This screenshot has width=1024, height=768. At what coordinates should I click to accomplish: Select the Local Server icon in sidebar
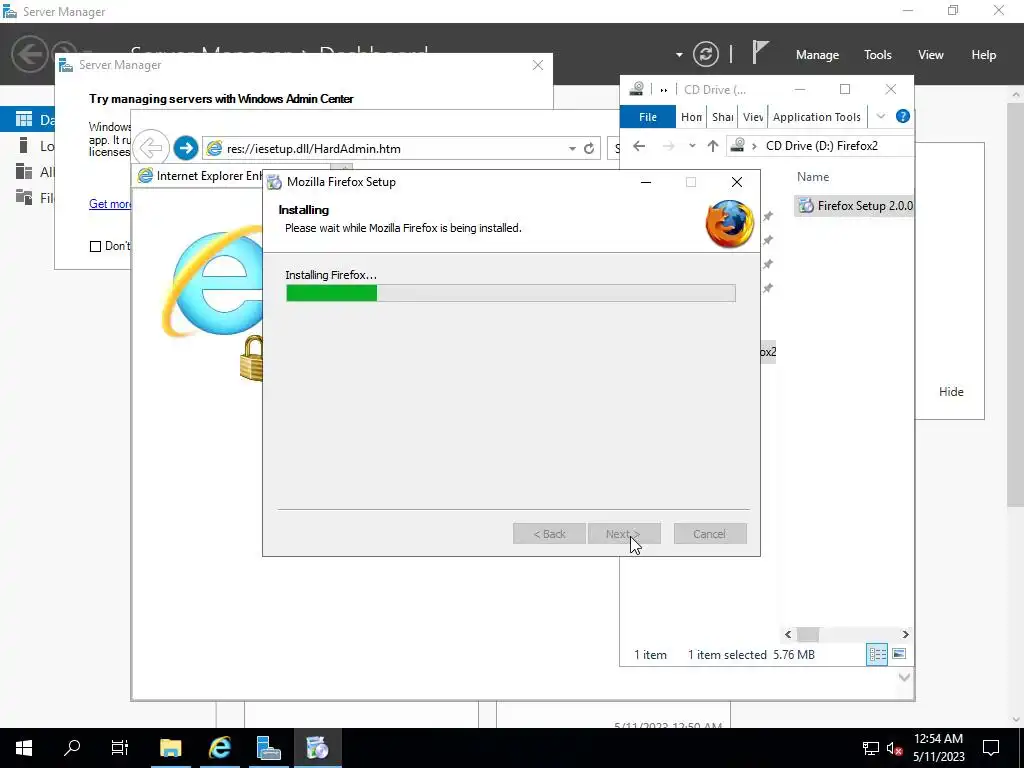point(24,145)
